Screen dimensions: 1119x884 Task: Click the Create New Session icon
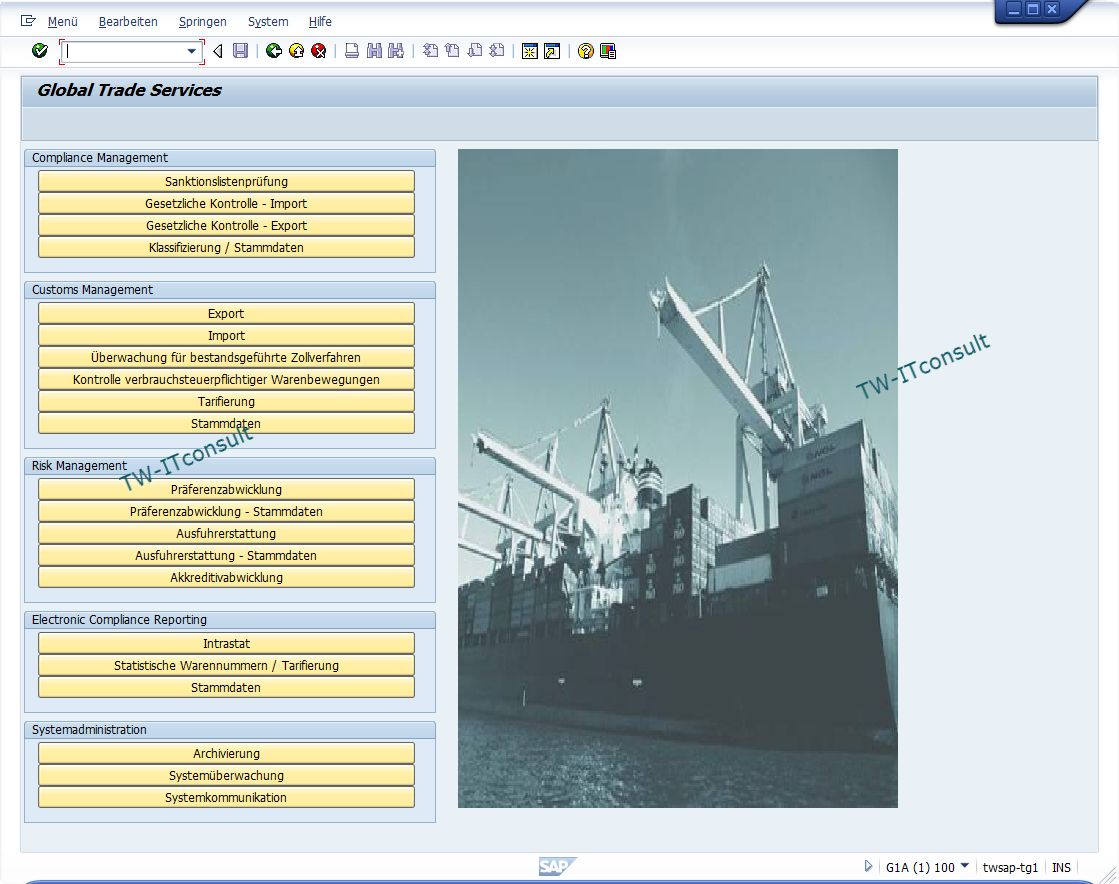click(x=530, y=51)
